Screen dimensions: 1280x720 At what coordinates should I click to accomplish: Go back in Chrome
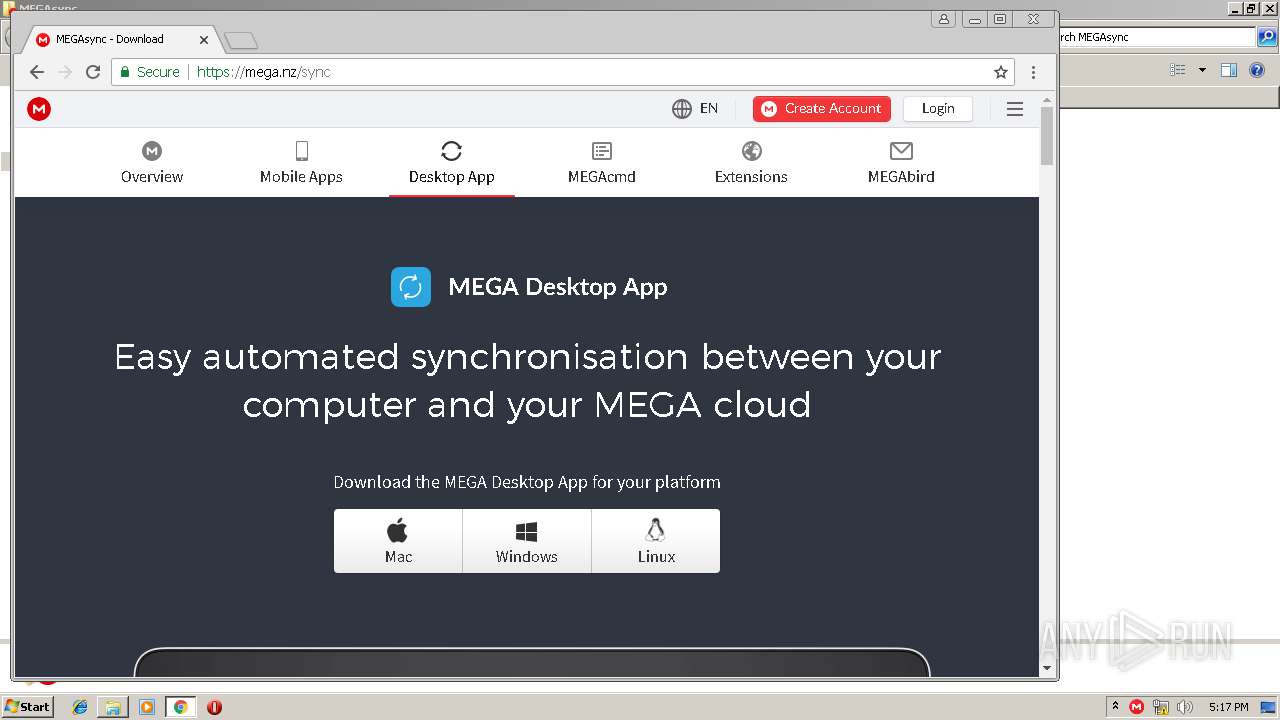[37, 72]
